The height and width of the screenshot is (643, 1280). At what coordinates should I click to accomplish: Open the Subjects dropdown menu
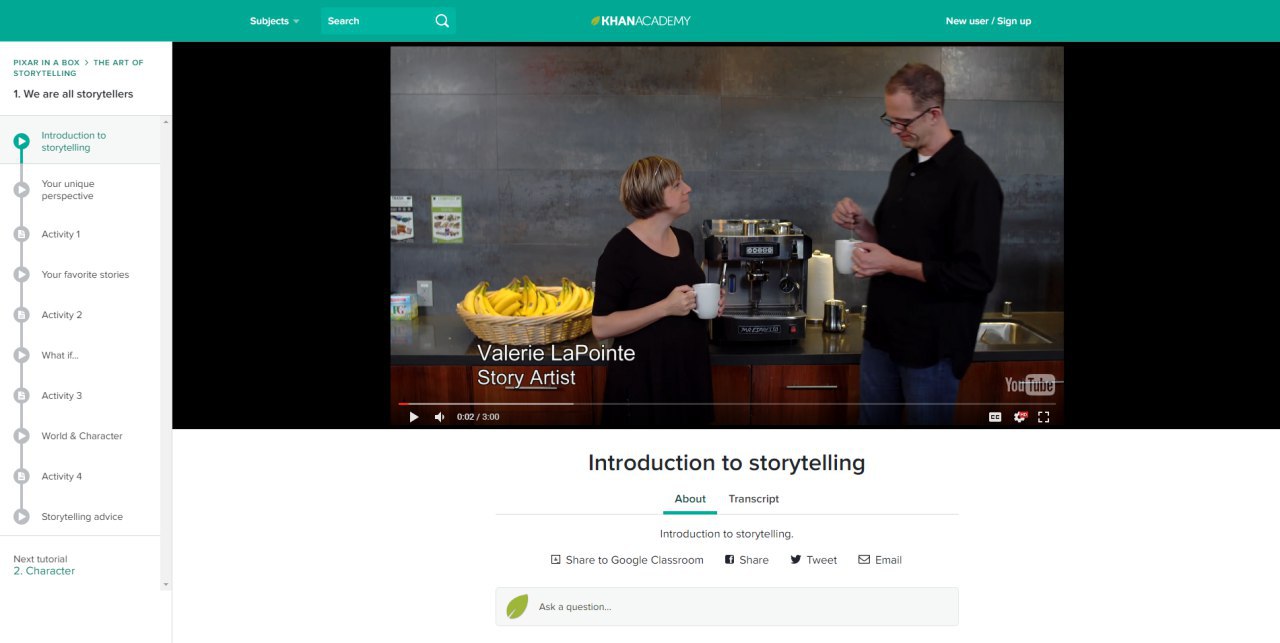[x=274, y=21]
